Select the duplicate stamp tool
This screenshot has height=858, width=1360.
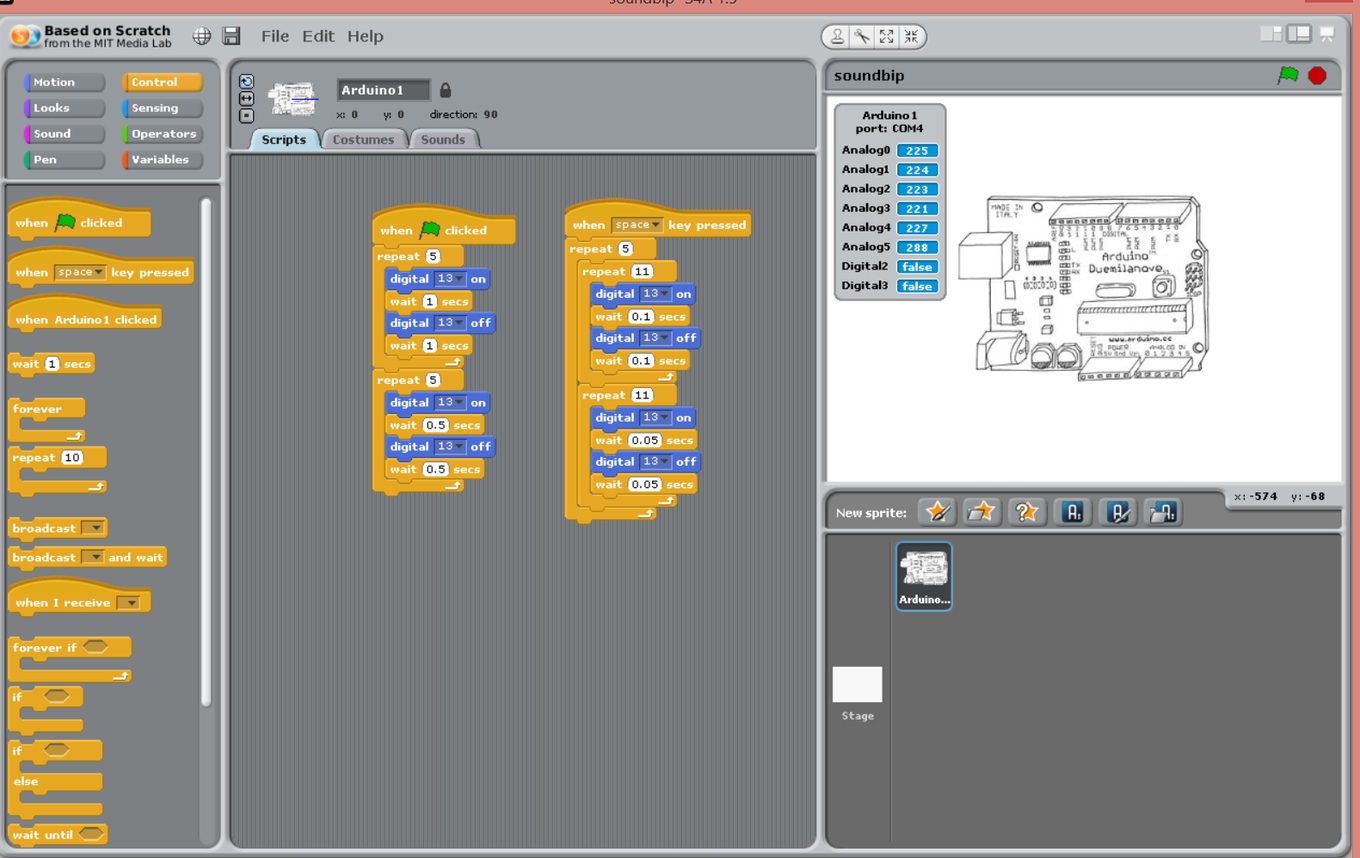coord(837,37)
